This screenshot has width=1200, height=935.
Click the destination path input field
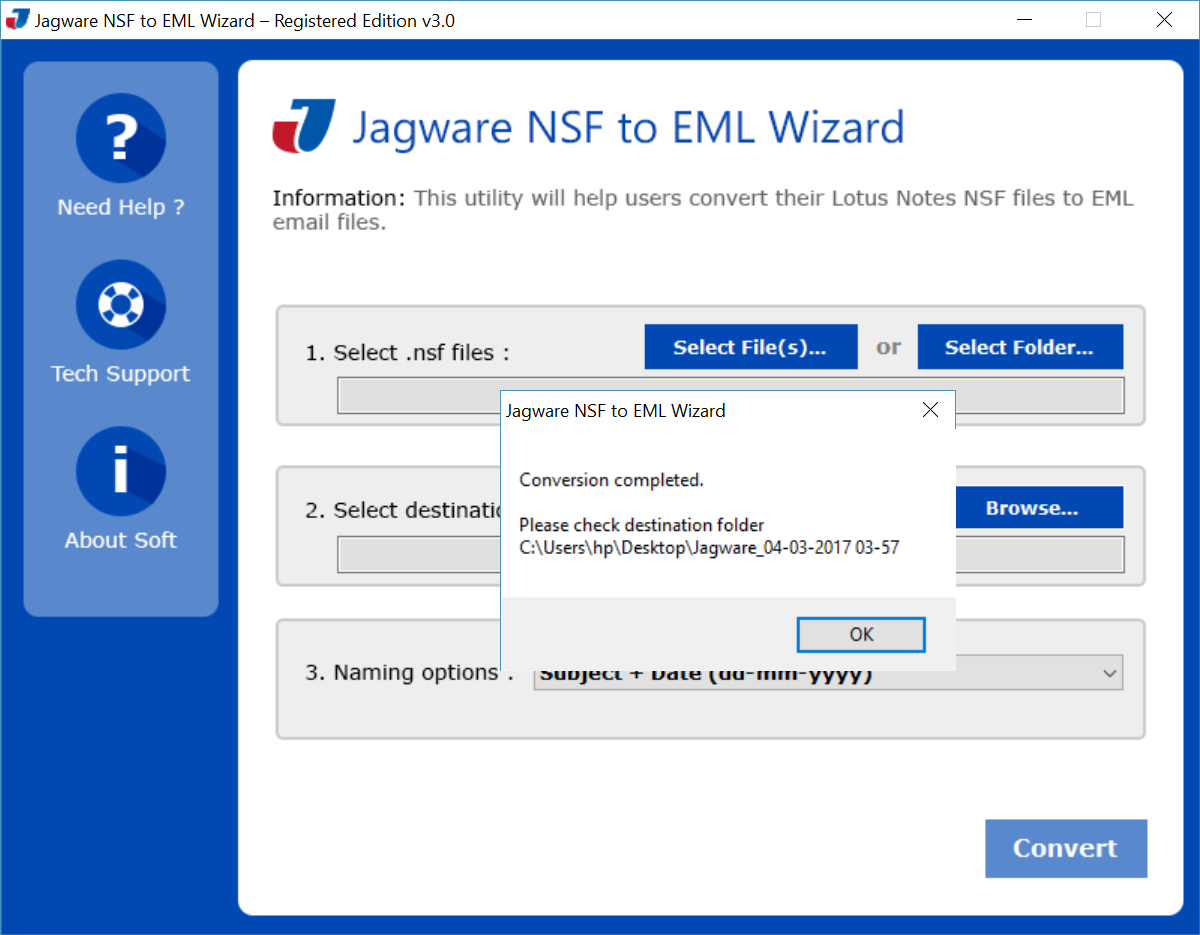[731, 554]
